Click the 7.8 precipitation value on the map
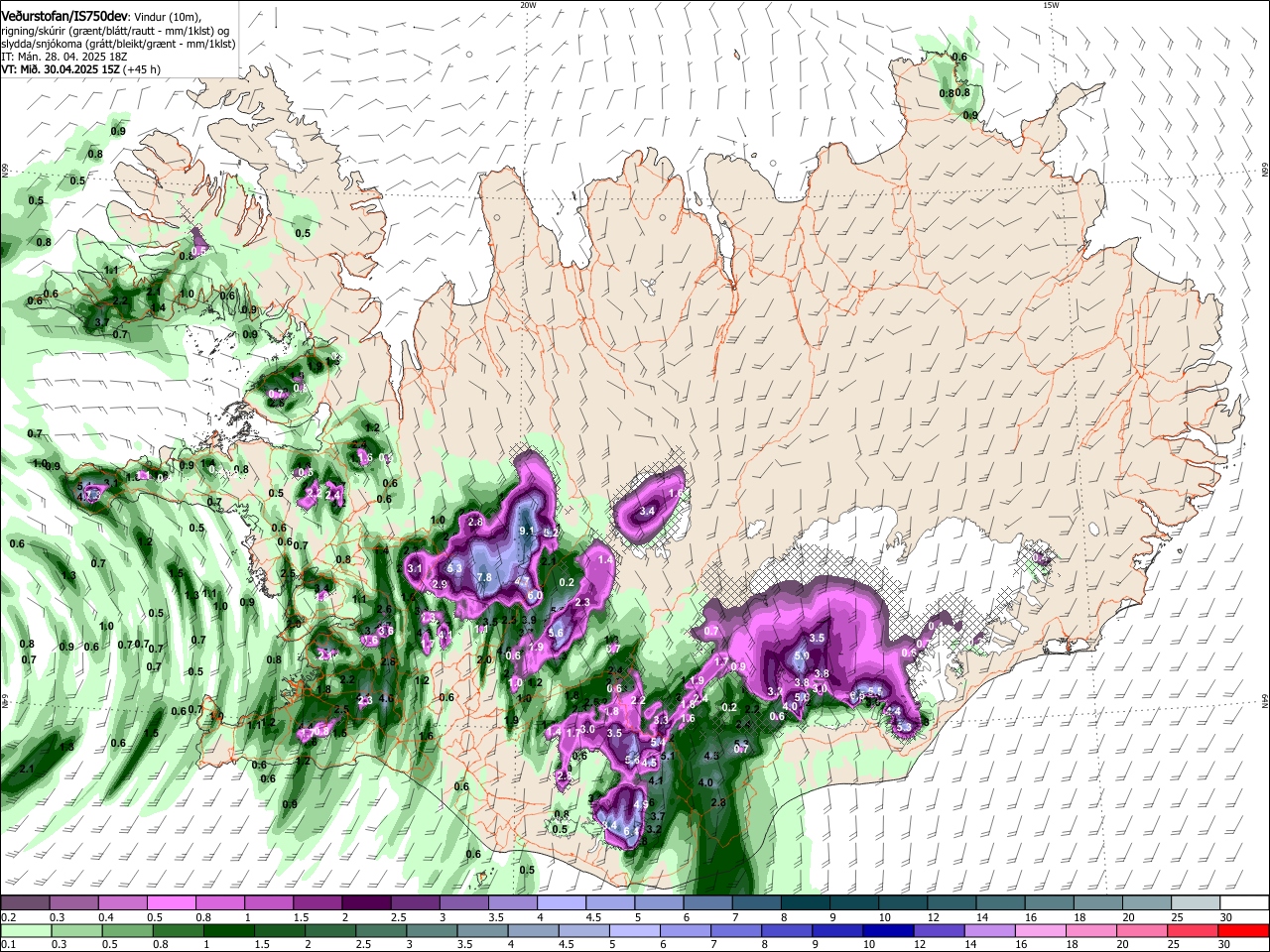Screen dimensions: 1270x952 pos(484,577)
